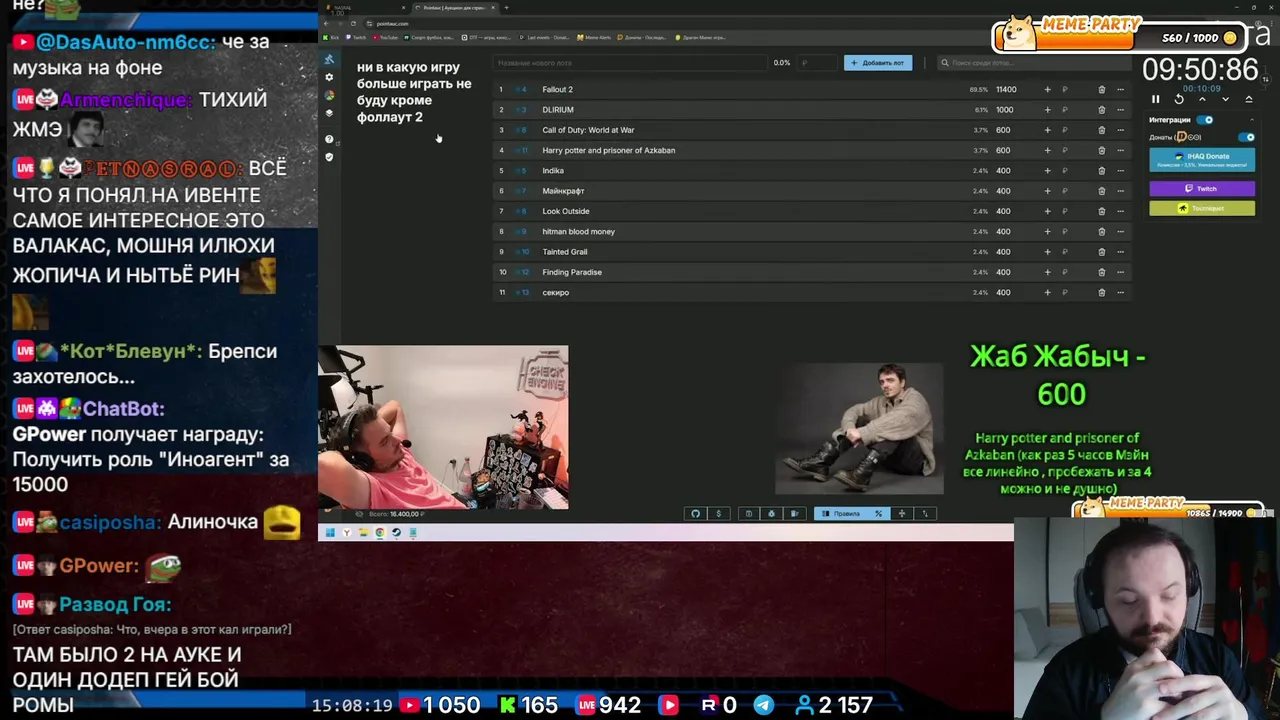Delete Call of Duty: World at War lot
This screenshot has height=720, width=1280.
coord(1102,130)
